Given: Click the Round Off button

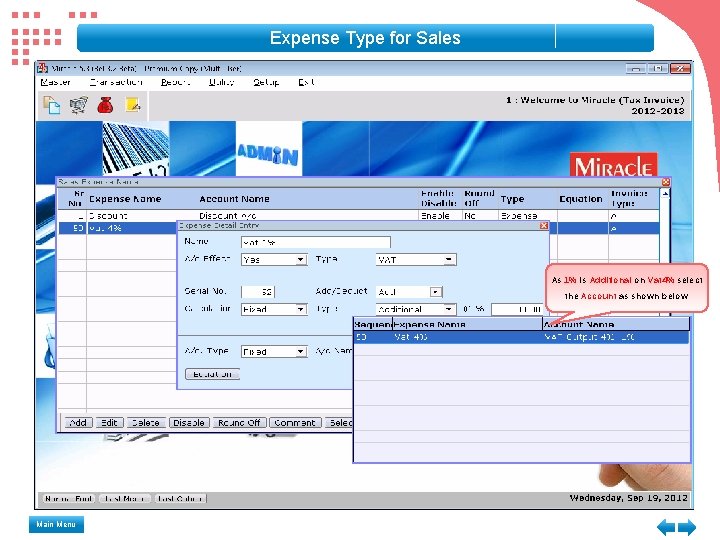Looking at the screenshot, I should (x=239, y=422).
